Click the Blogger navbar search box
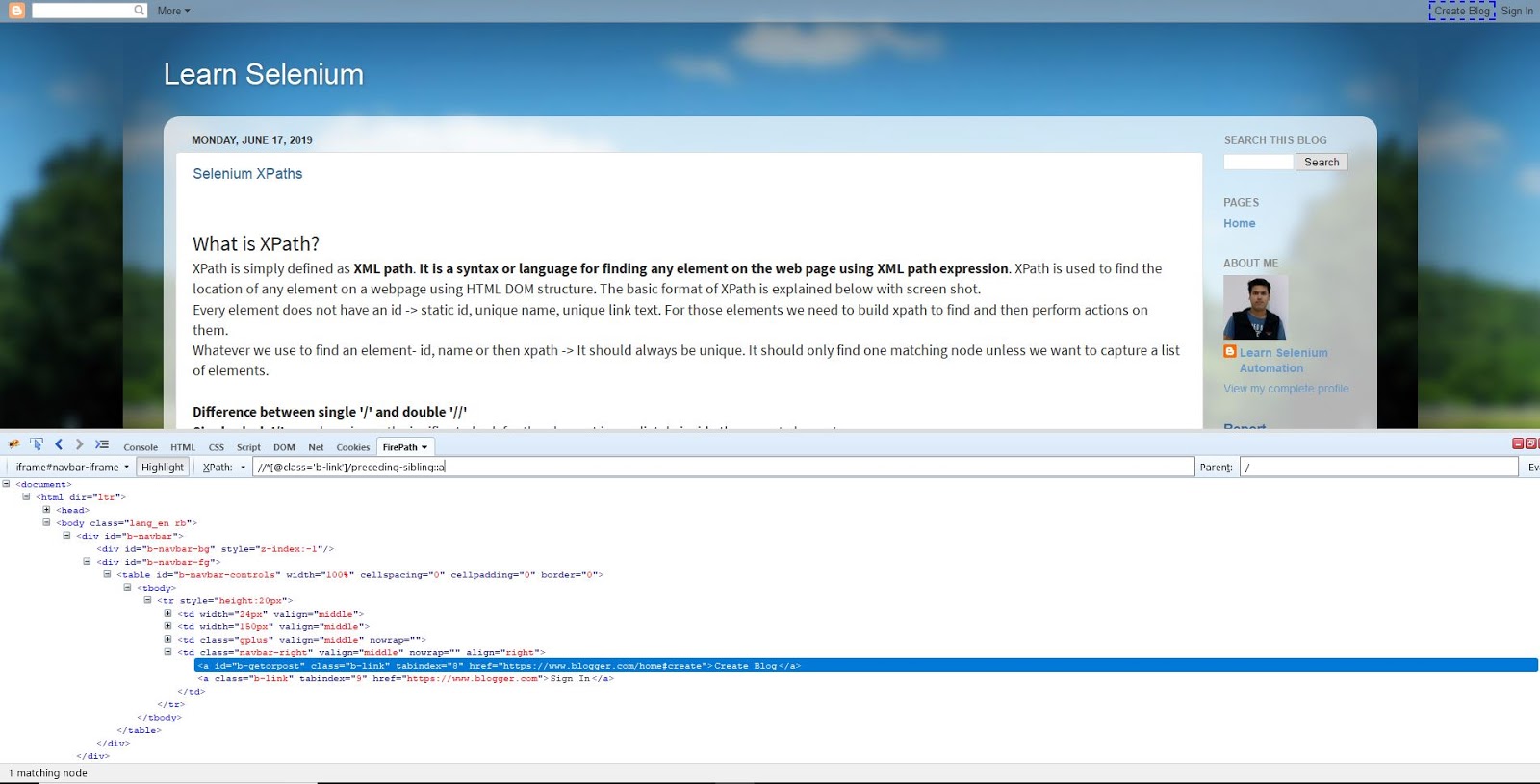 tap(82, 11)
